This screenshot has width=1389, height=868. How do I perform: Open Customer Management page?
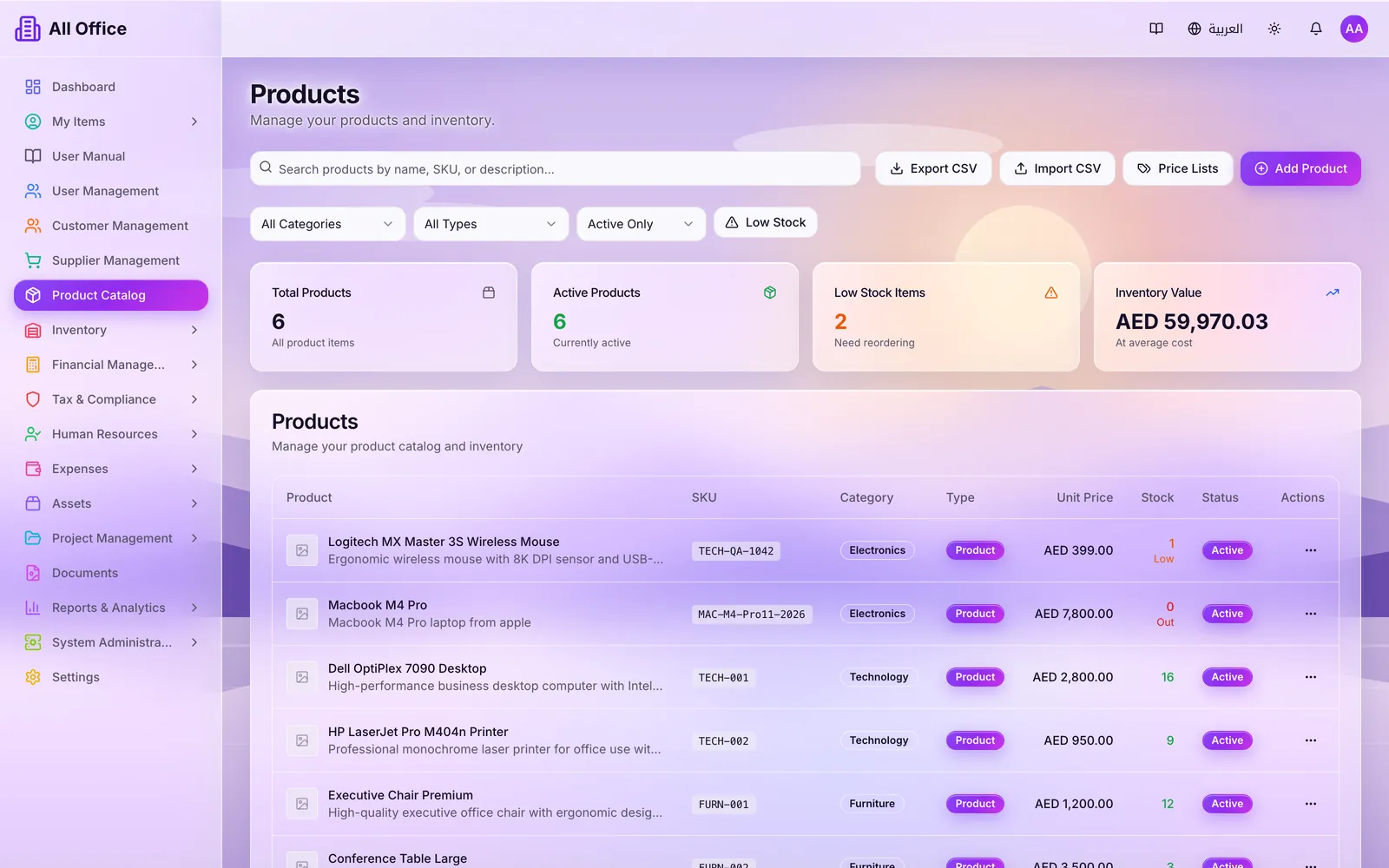coord(111,226)
